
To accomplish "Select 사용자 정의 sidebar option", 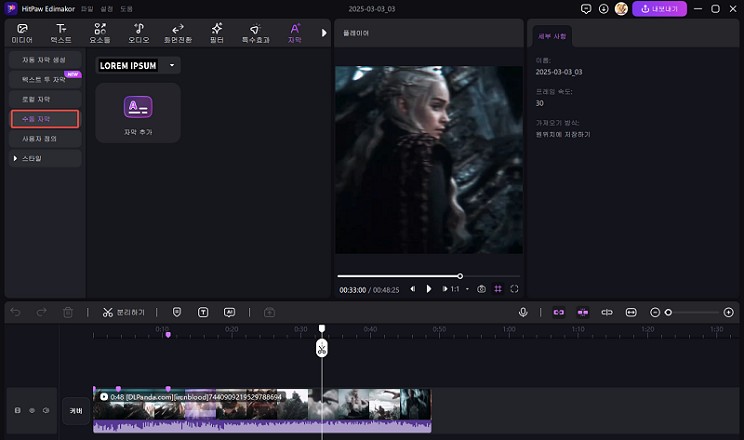I will (x=45, y=139).
